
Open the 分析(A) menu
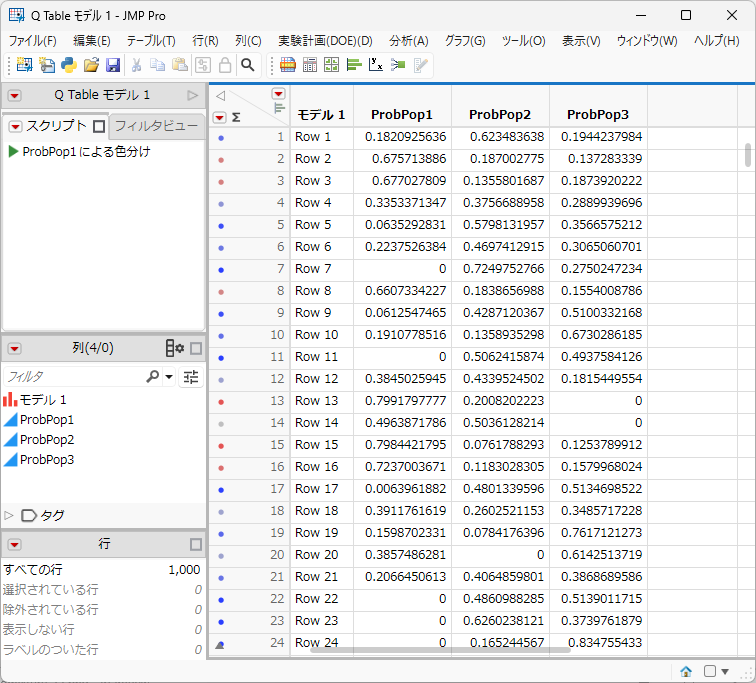click(409, 41)
